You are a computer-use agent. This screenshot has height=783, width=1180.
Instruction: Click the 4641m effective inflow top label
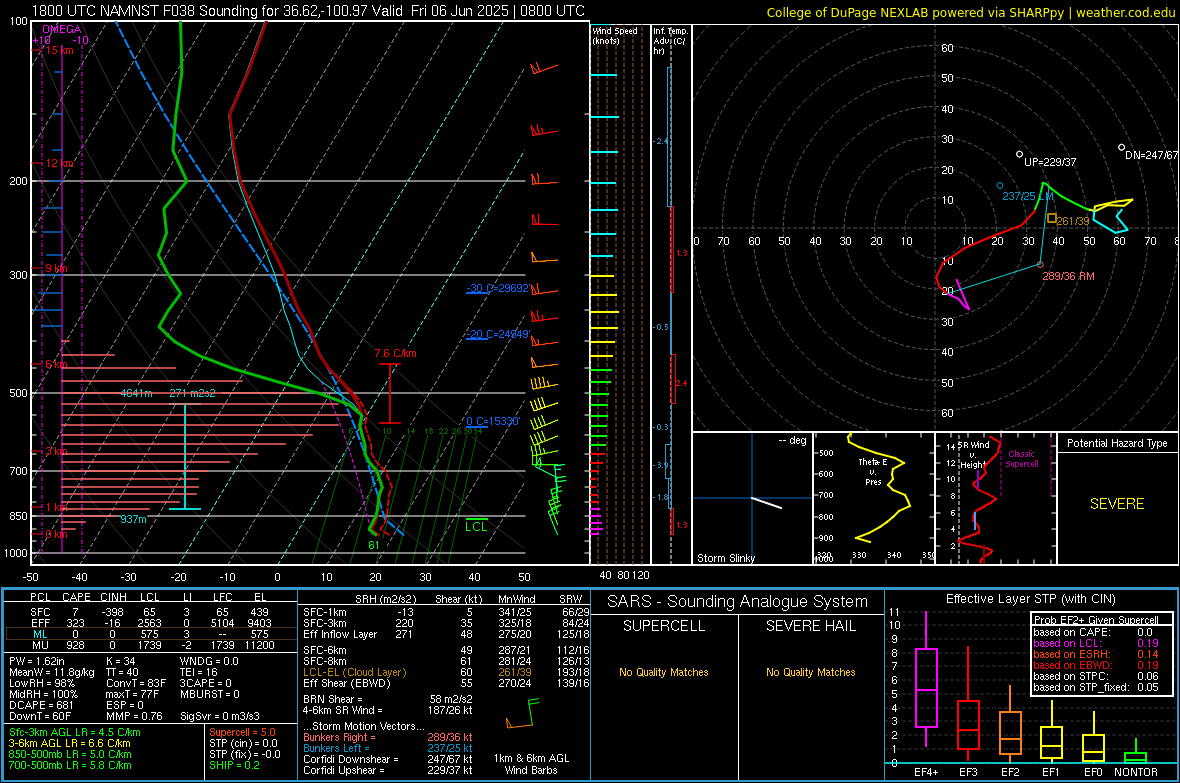[x=136, y=393]
